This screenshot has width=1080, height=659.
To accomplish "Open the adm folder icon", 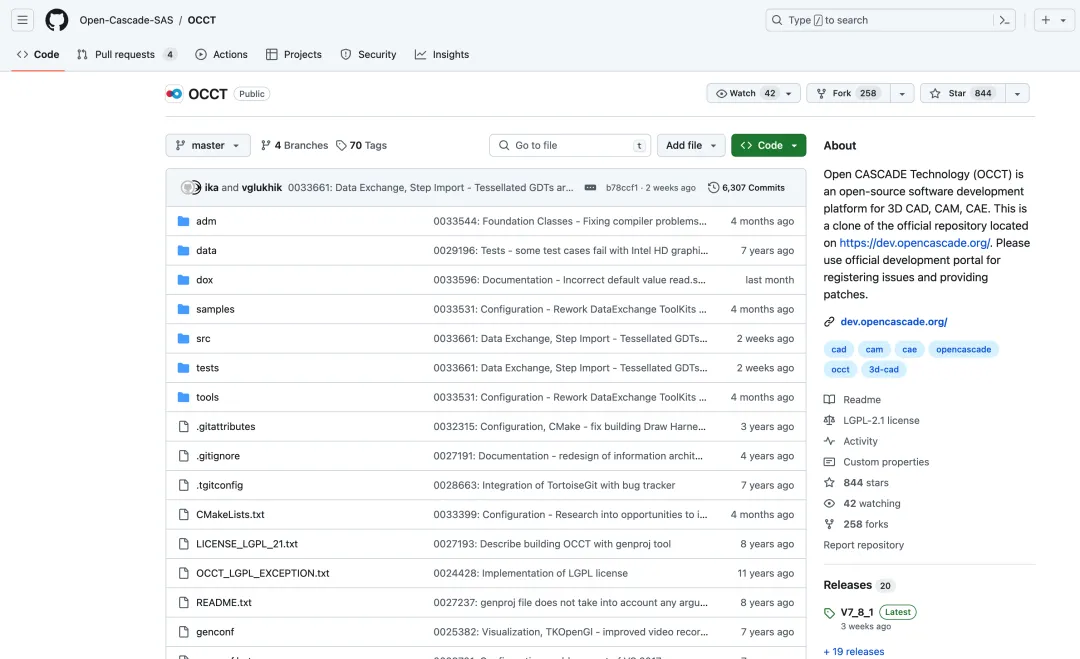I will tap(183, 221).
